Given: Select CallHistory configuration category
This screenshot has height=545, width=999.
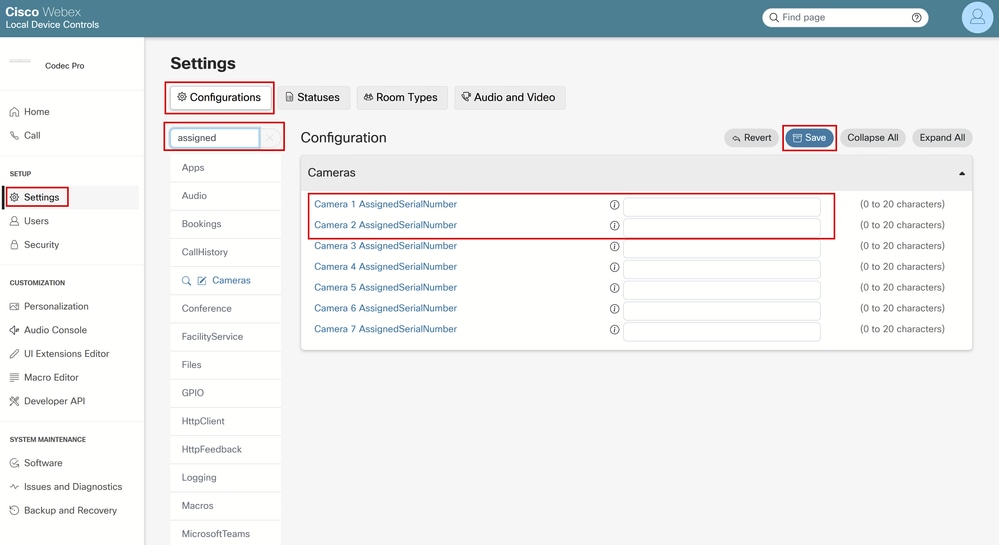Looking at the screenshot, I should coord(226,252).
